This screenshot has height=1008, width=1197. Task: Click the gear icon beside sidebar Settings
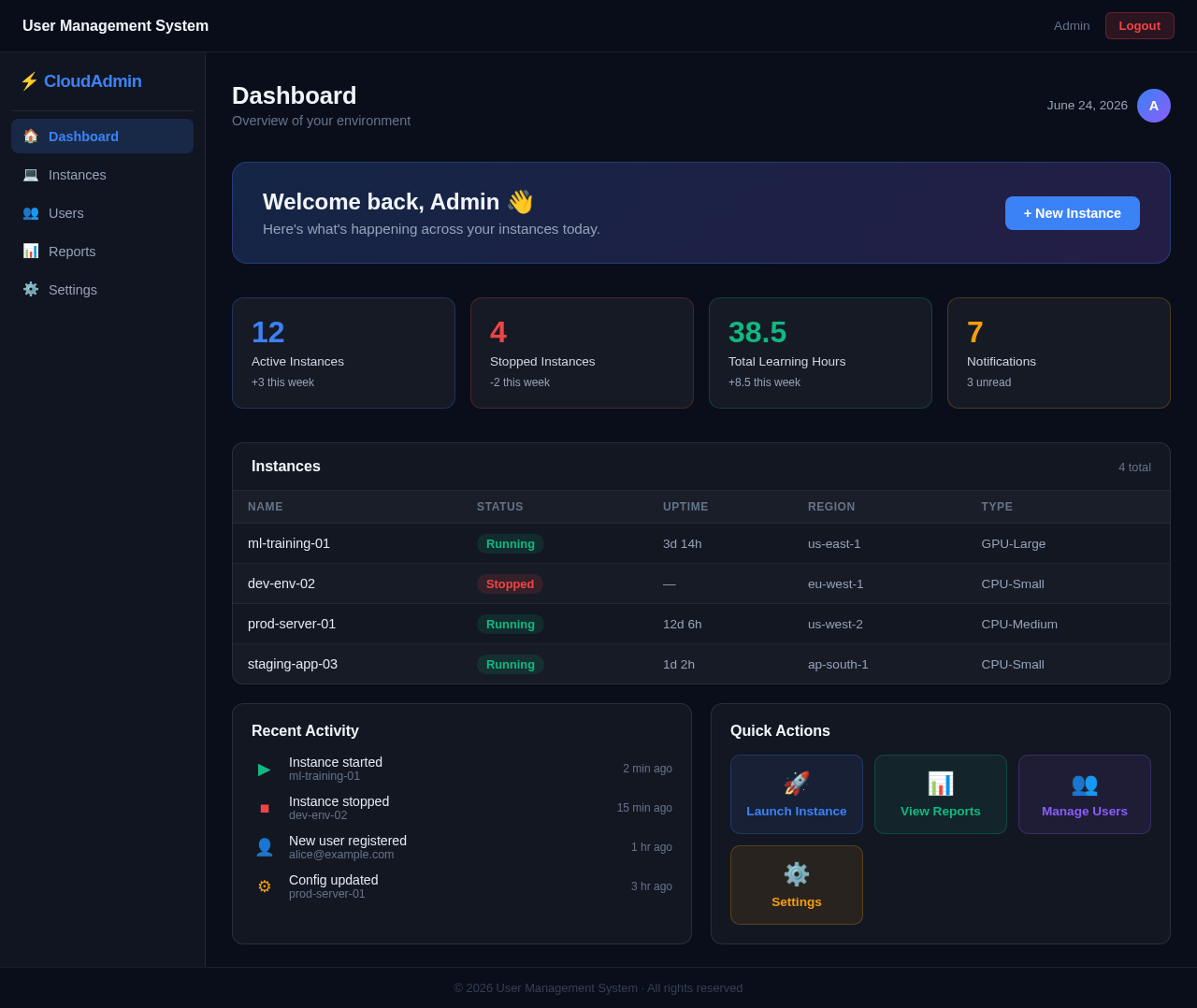(x=31, y=290)
